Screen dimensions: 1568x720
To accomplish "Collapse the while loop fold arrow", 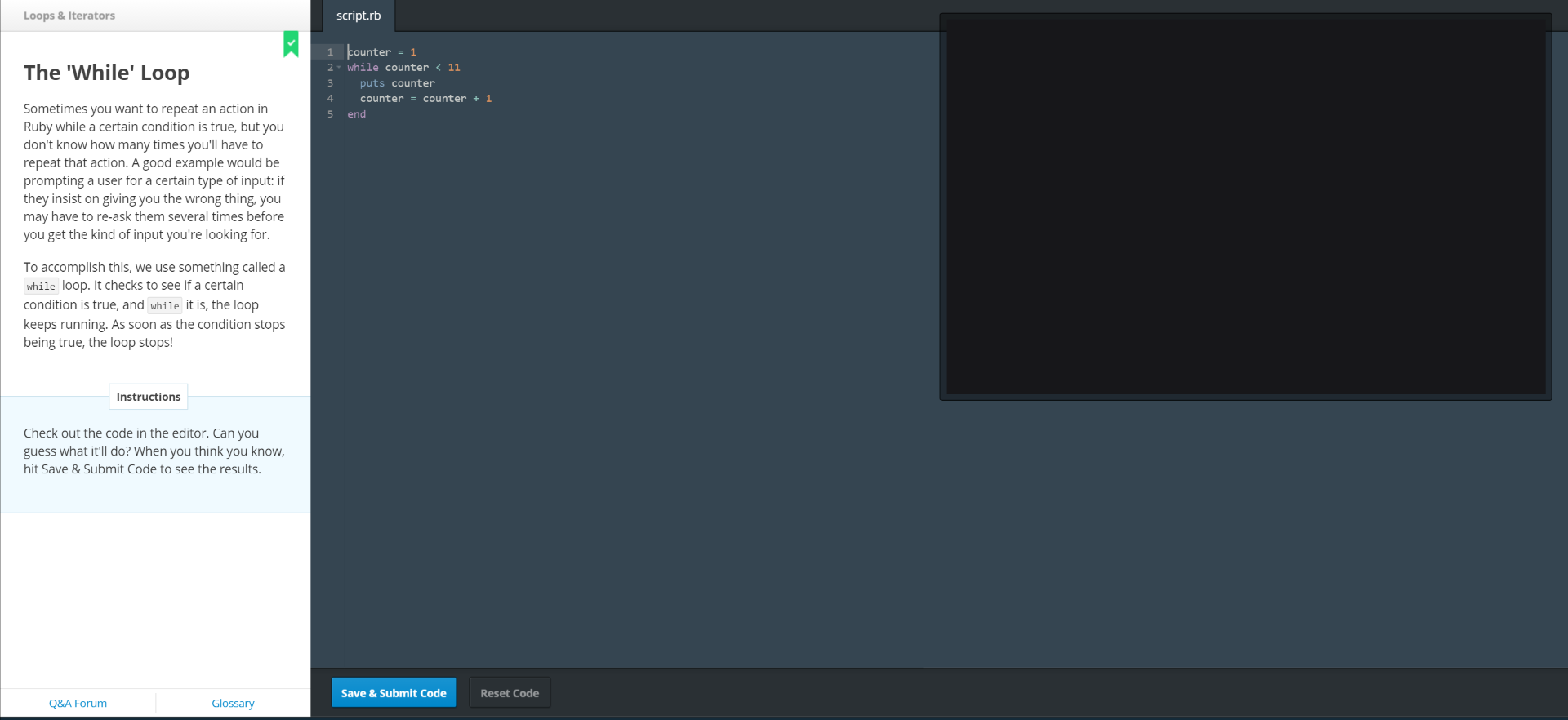I will coord(339,68).
